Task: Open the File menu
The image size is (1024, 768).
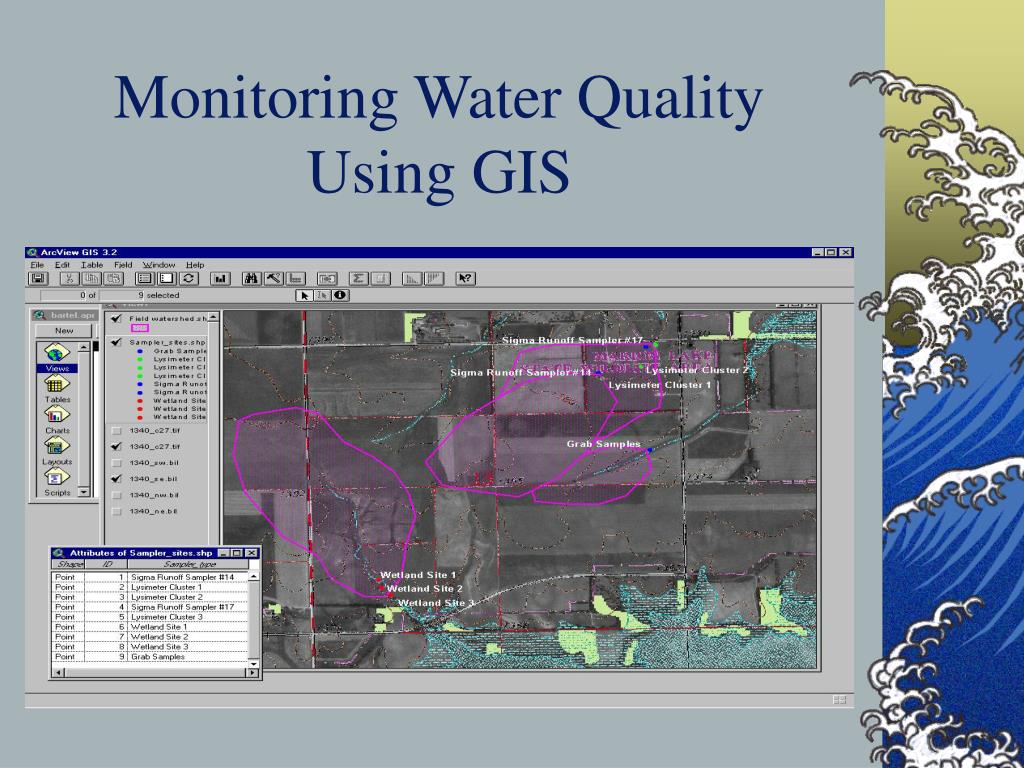Action: tap(37, 265)
